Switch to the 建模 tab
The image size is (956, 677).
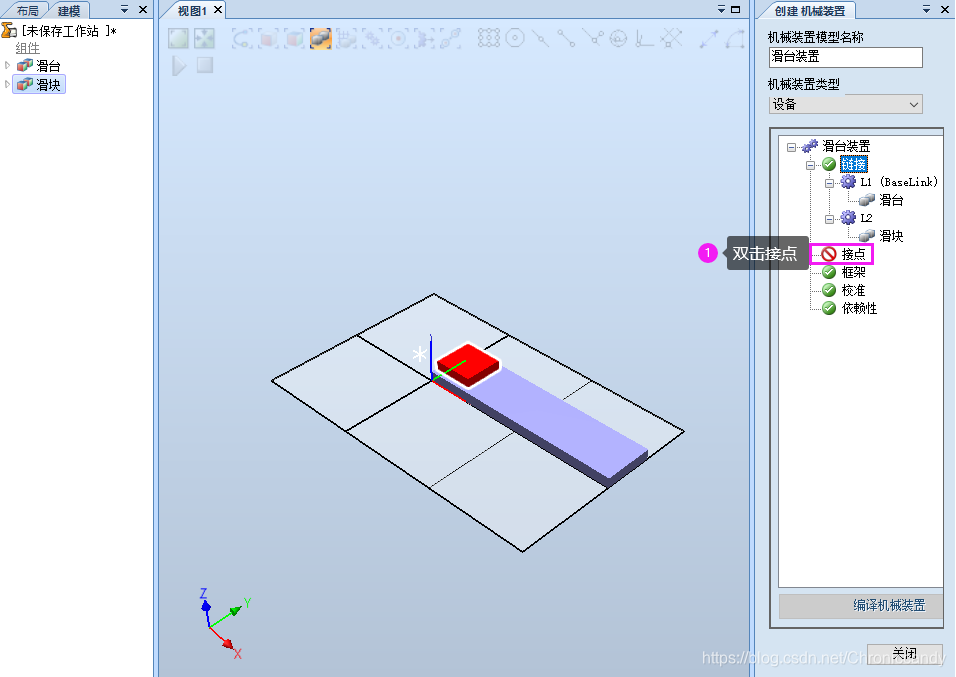[69, 11]
